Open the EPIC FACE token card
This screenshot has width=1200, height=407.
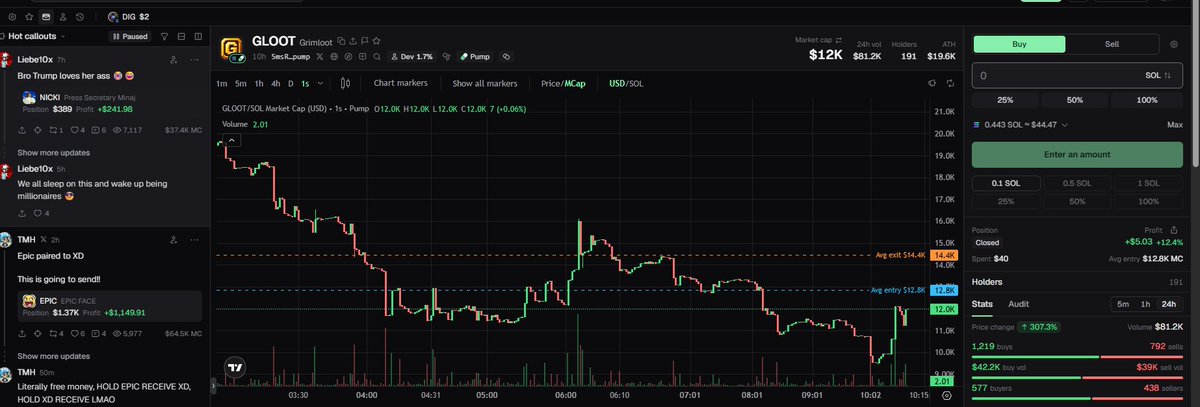110,305
